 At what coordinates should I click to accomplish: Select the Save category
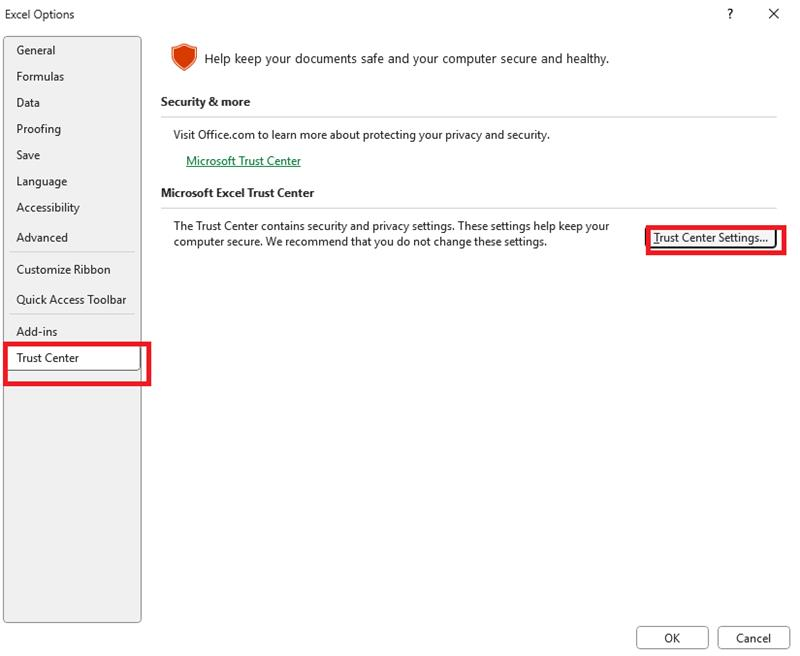pyautogui.click(x=72, y=155)
